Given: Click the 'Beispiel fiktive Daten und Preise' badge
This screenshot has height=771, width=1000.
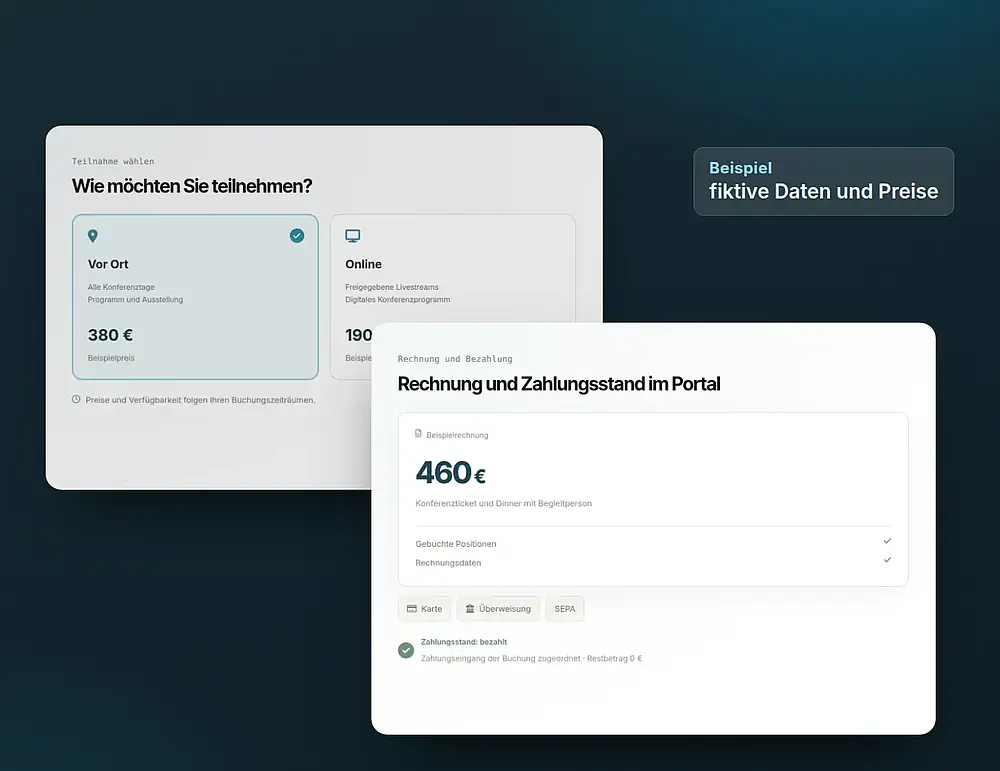Looking at the screenshot, I should pos(823,182).
